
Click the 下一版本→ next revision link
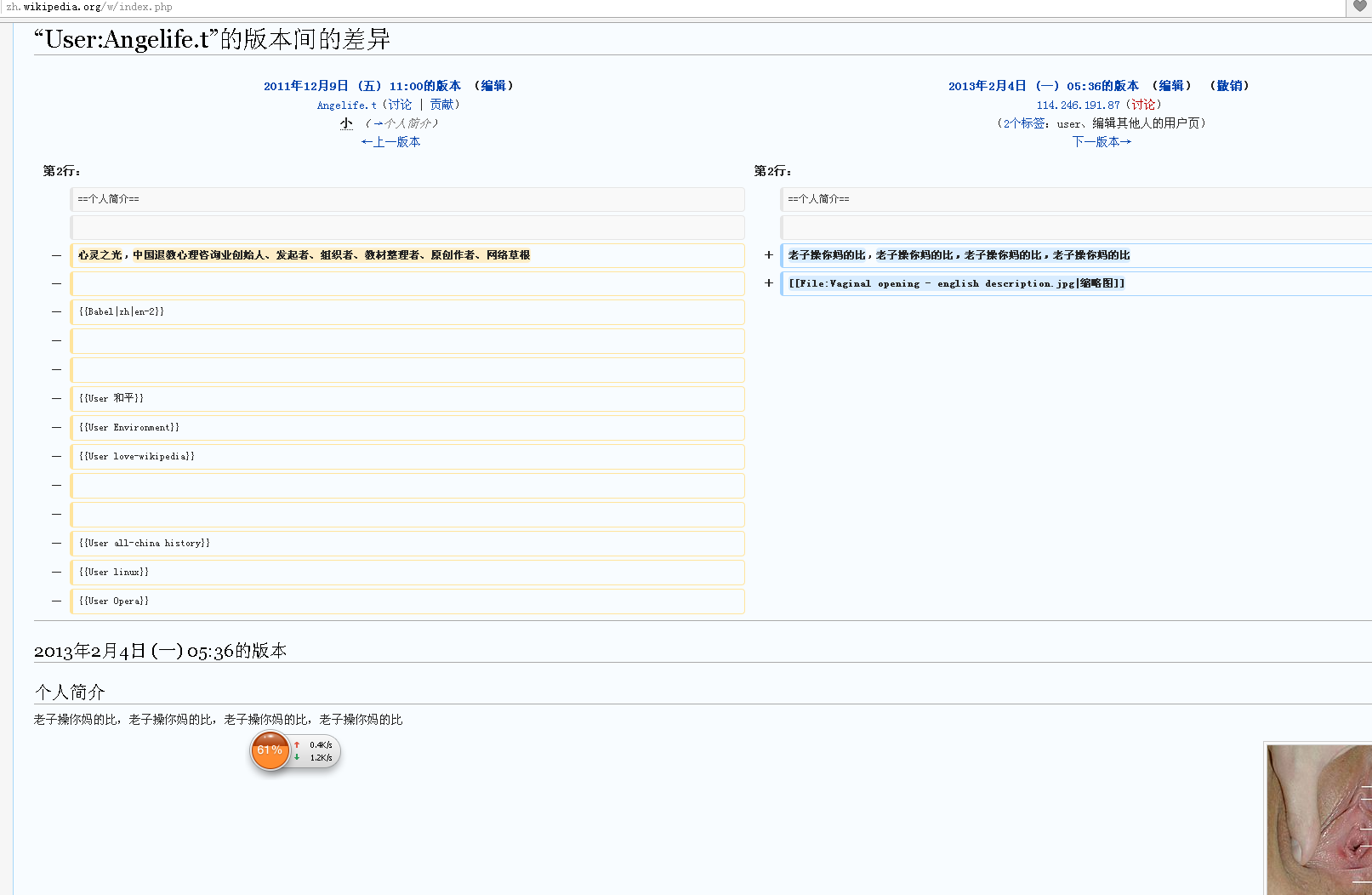click(x=1102, y=141)
